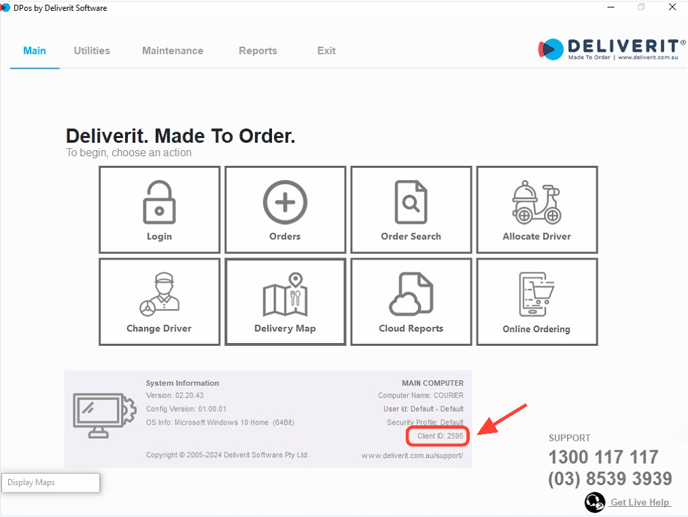
Task: Click the Computer Name: COURIER text
Action: point(421,395)
